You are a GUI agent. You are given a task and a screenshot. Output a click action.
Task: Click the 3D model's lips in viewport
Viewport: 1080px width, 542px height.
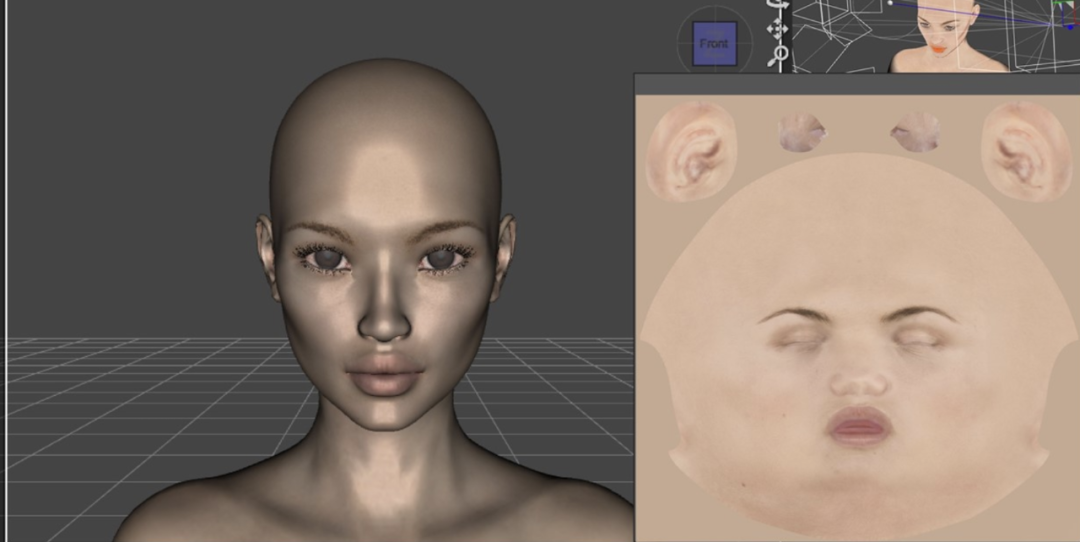point(384,375)
